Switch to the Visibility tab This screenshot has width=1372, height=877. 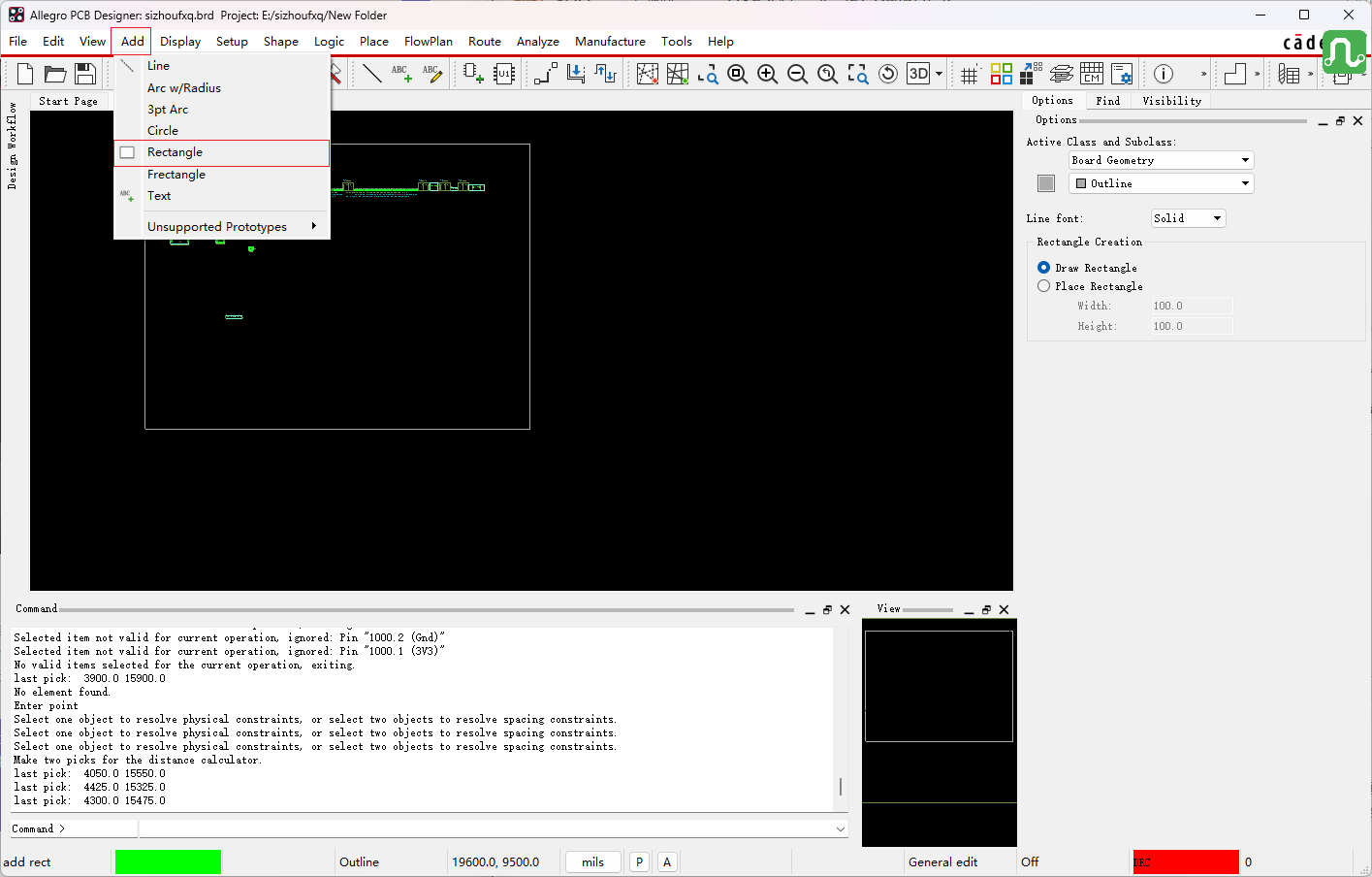coord(1171,101)
